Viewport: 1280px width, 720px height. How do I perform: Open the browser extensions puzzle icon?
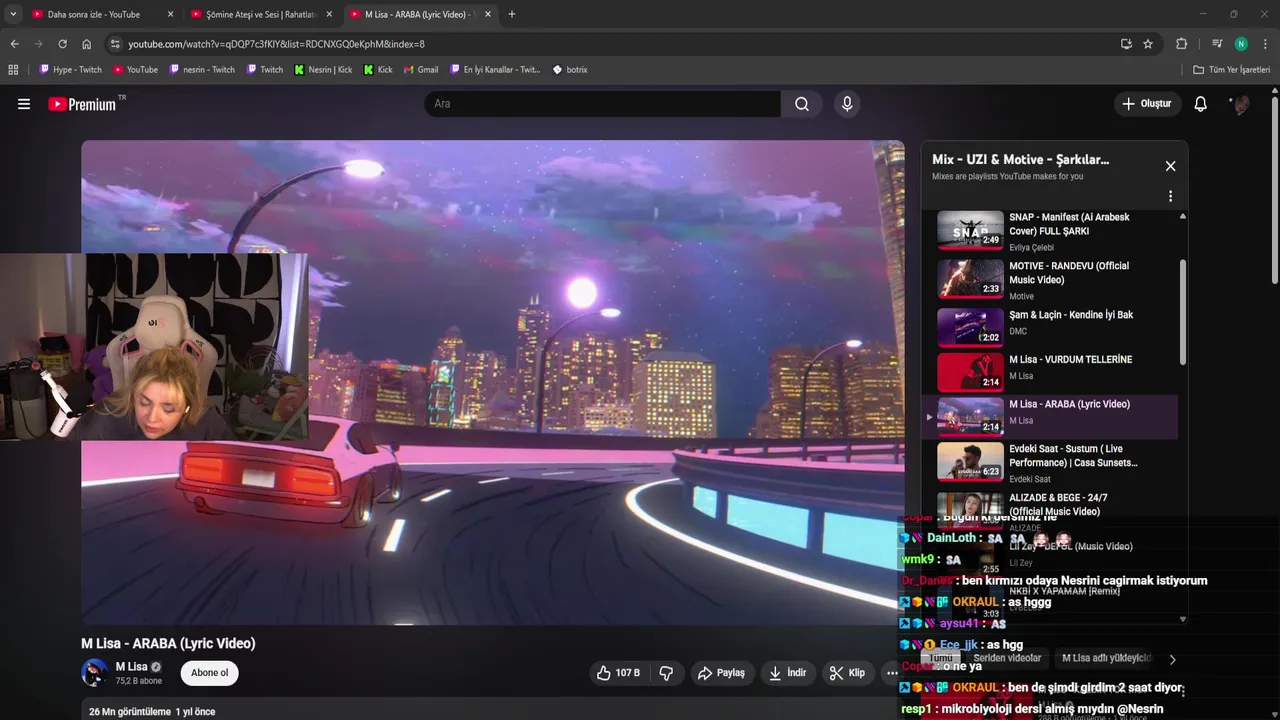click(x=1181, y=44)
